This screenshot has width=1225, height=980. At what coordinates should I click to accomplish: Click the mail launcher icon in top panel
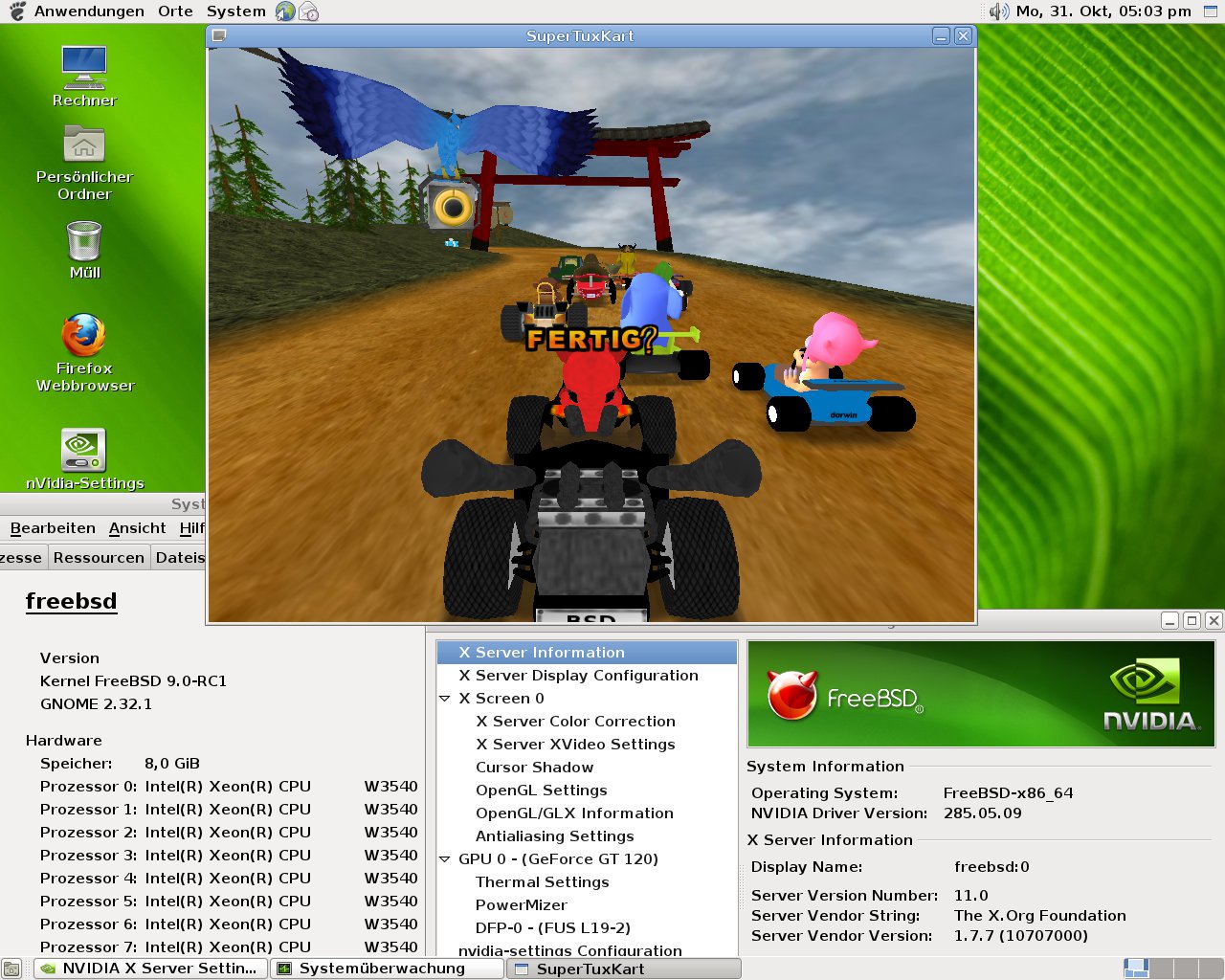(308, 11)
